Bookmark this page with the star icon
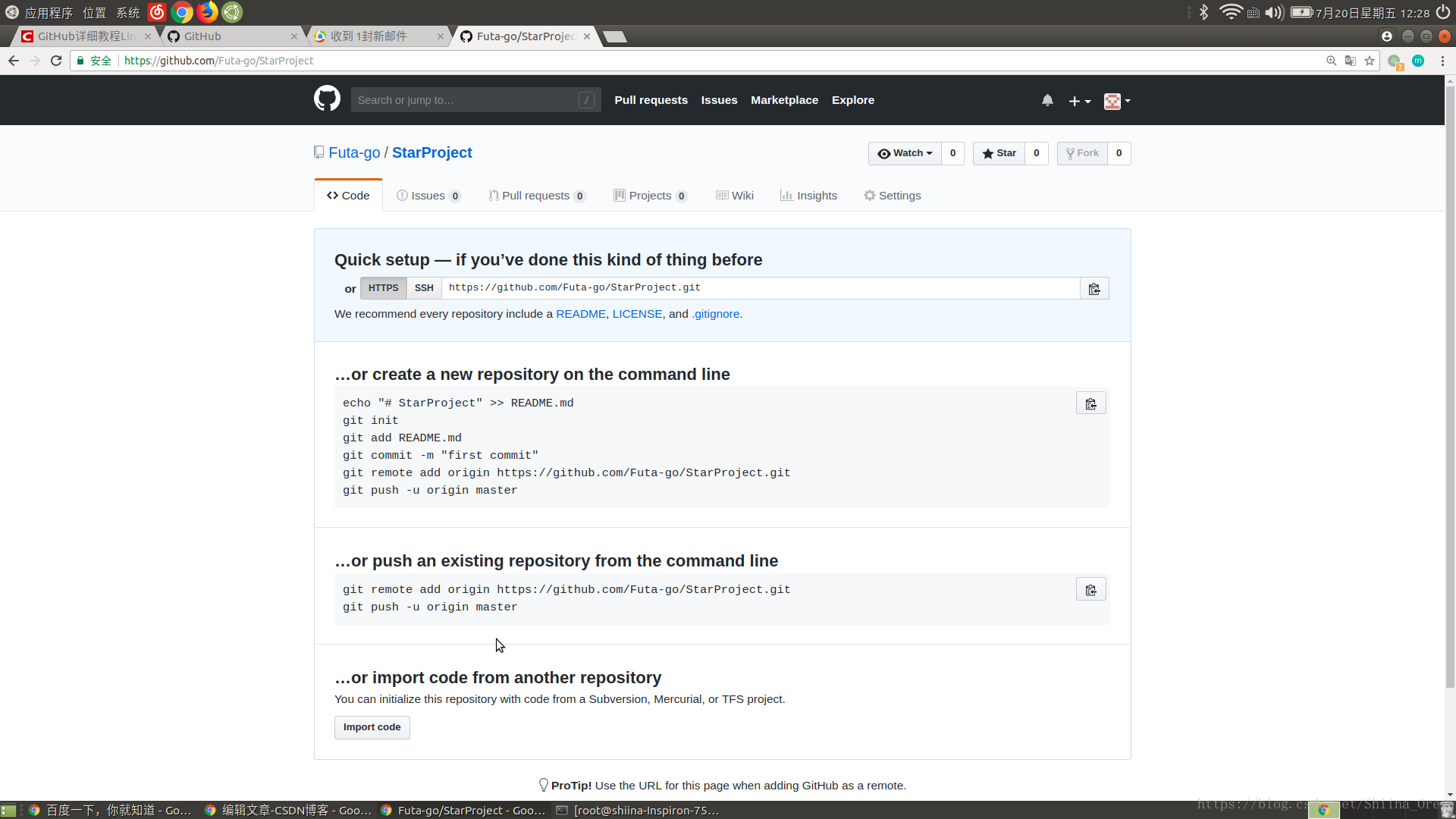1456x819 pixels. [x=1370, y=61]
